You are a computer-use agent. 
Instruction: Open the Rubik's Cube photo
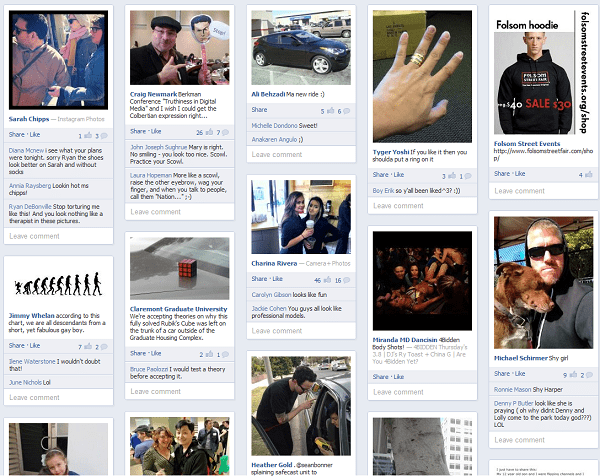pyautogui.click(x=179, y=268)
